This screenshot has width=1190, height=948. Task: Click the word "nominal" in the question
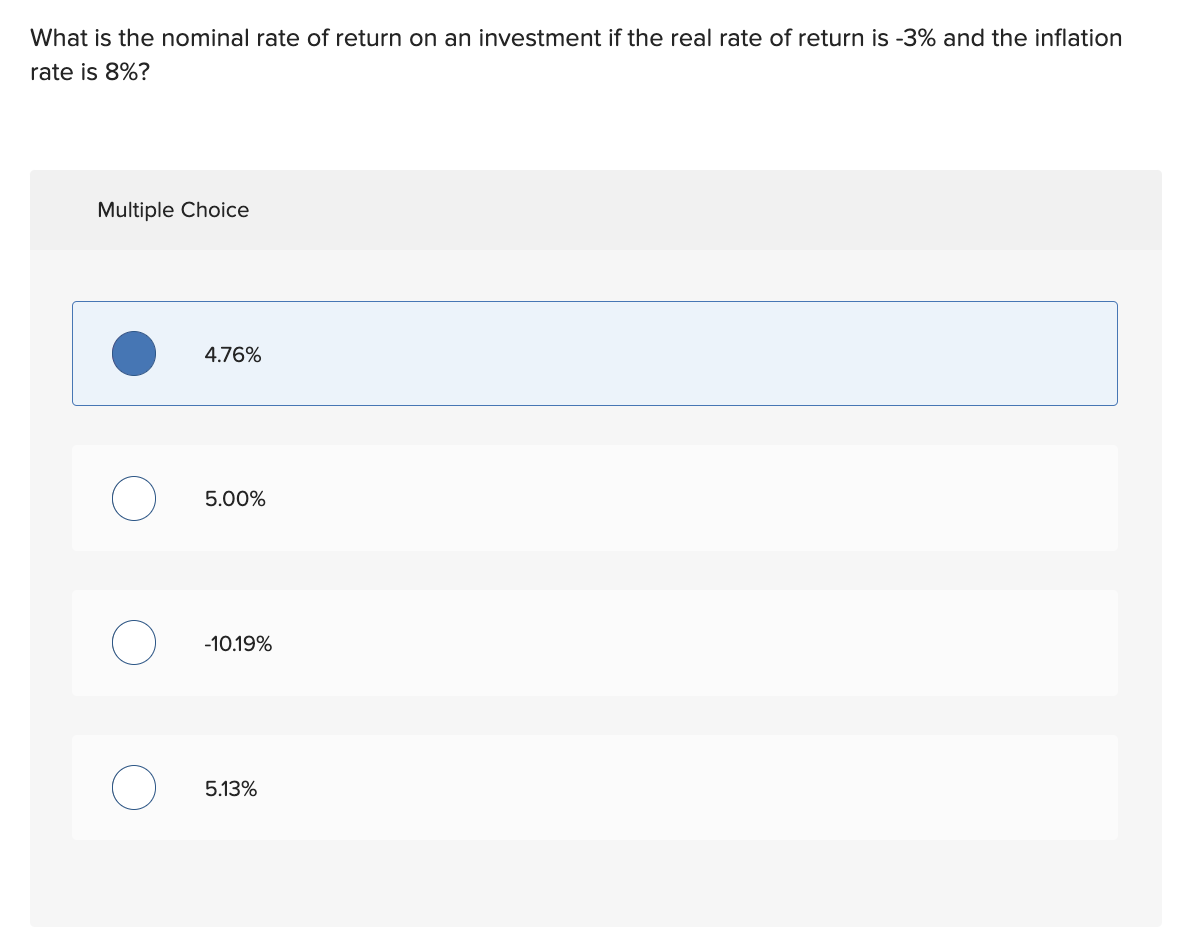[206, 38]
